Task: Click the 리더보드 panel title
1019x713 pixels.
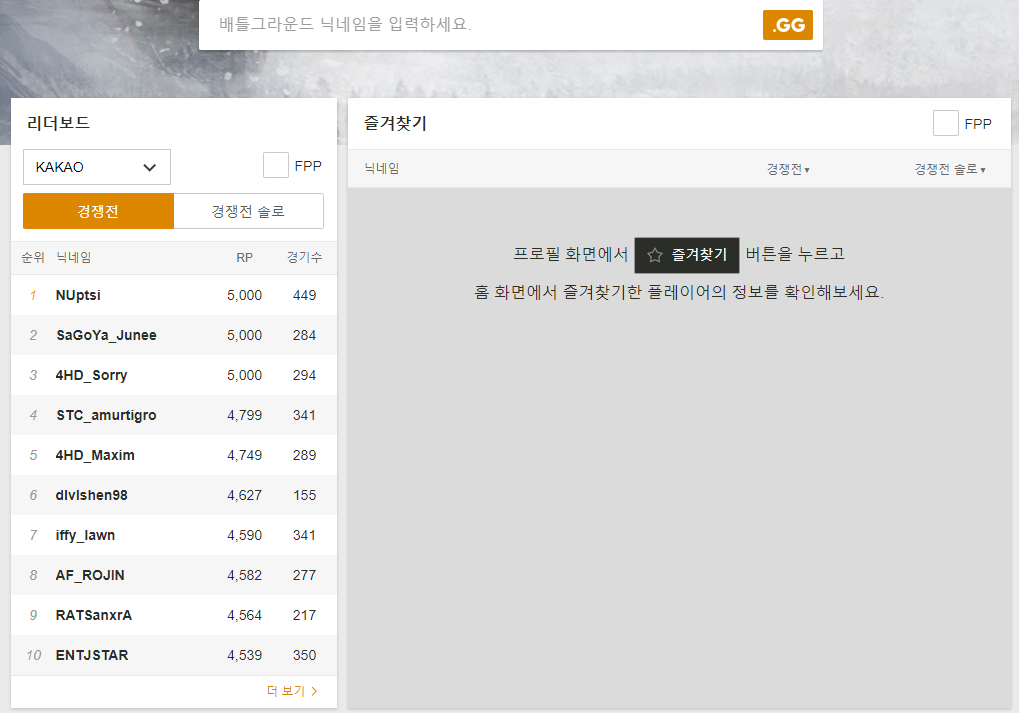Action: pos(58,123)
